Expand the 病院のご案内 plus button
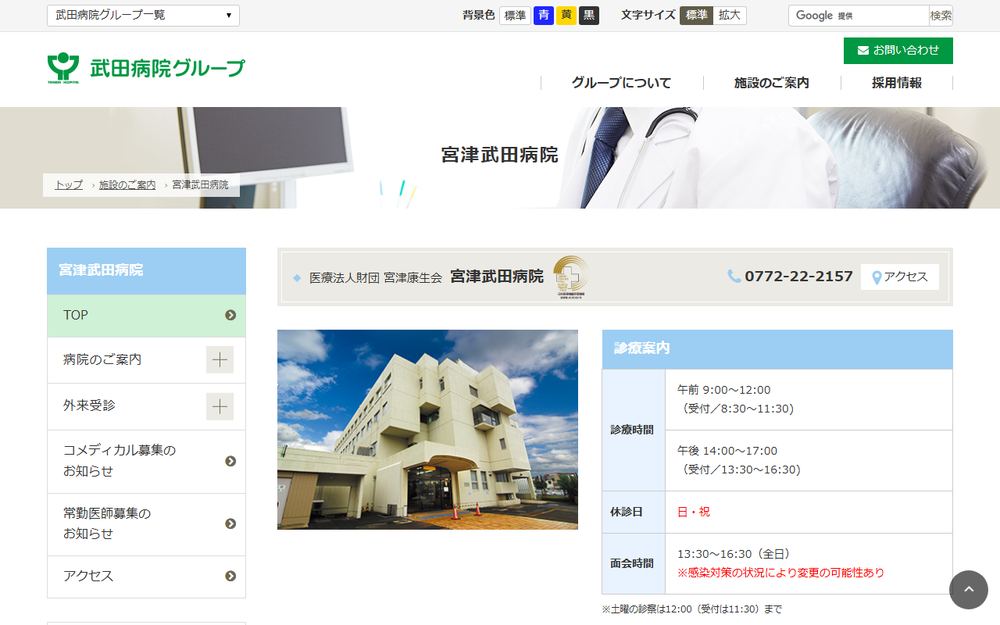1000x625 pixels. pyautogui.click(x=219, y=360)
